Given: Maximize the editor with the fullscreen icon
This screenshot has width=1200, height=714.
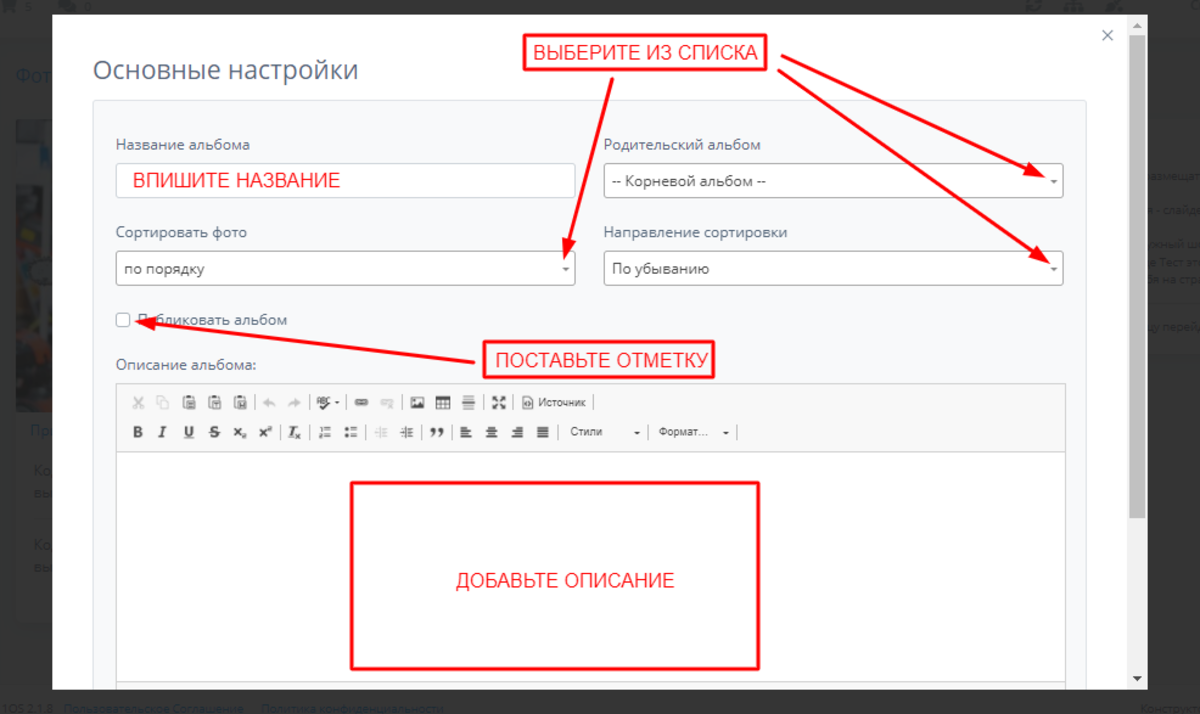Looking at the screenshot, I should 498,402.
